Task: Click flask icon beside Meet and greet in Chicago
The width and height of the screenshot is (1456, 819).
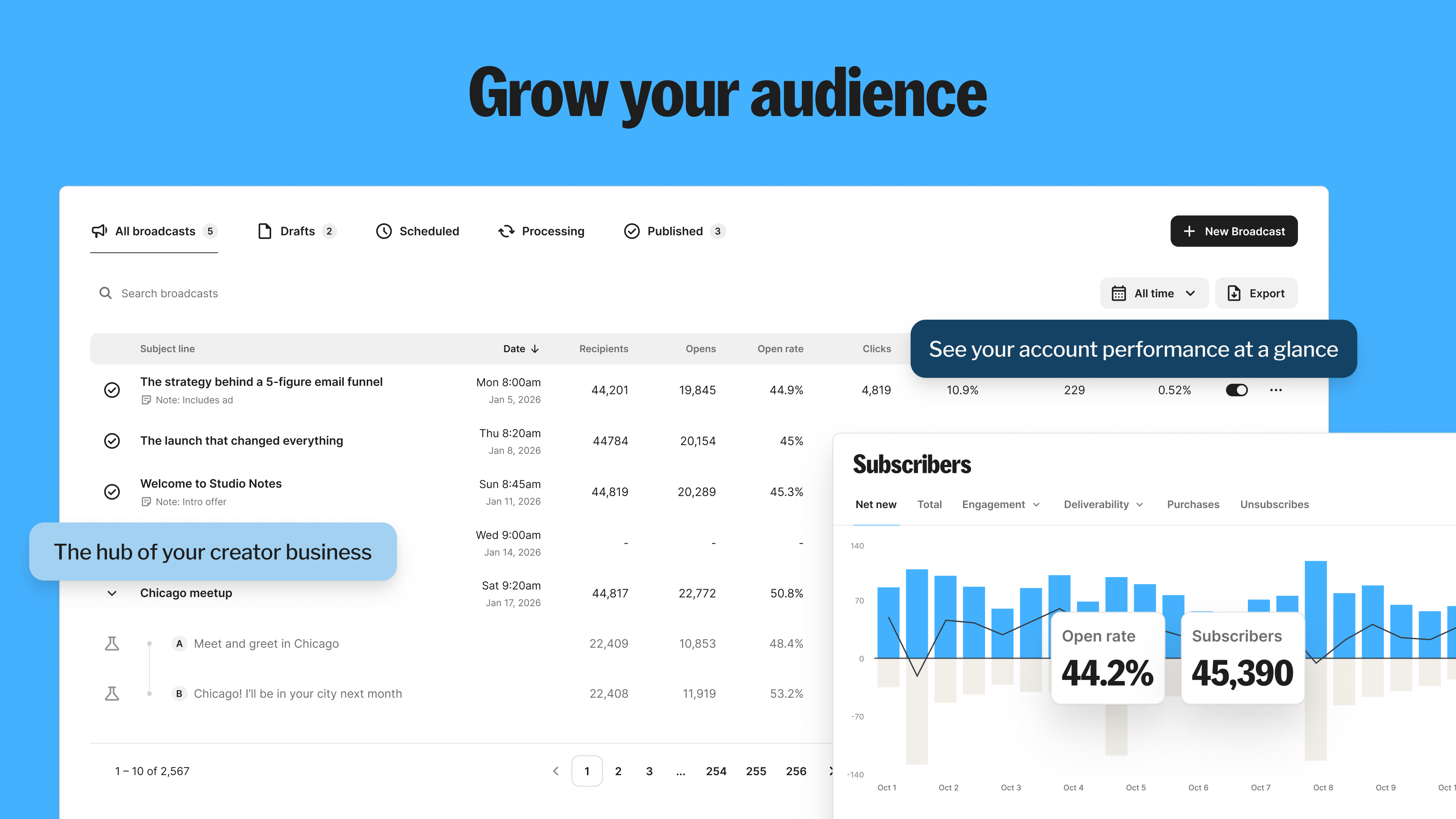Action: [112, 644]
